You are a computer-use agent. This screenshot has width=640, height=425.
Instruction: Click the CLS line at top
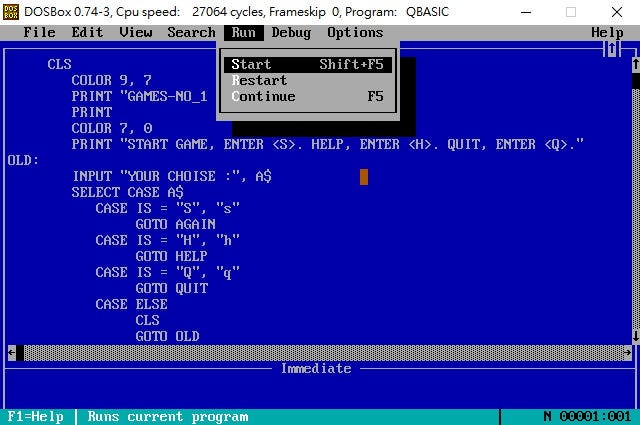(59, 65)
